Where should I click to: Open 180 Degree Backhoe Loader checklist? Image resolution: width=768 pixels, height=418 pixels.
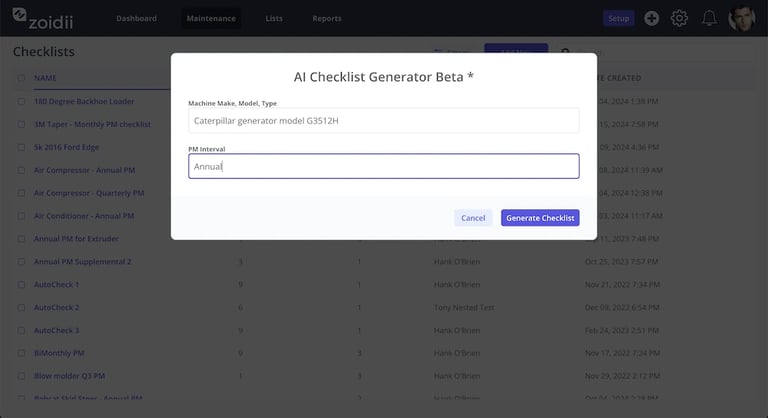[x=84, y=101]
